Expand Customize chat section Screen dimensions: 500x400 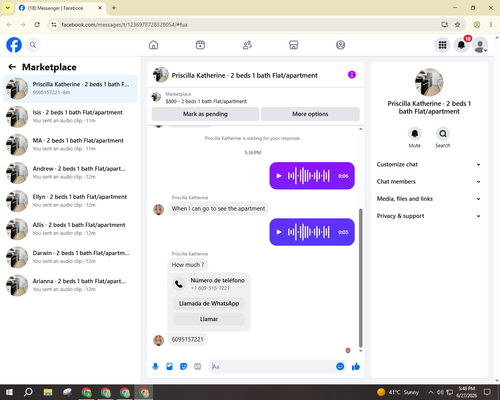click(x=429, y=164)
